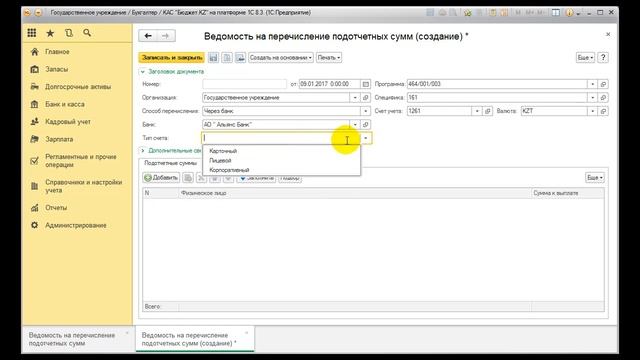Click Добавить button

point(161,178)
